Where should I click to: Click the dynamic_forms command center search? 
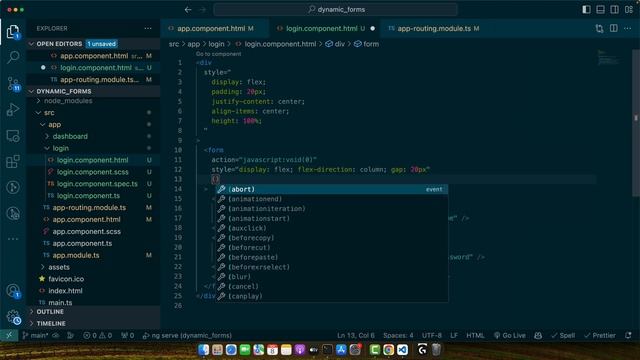(336, 9)
